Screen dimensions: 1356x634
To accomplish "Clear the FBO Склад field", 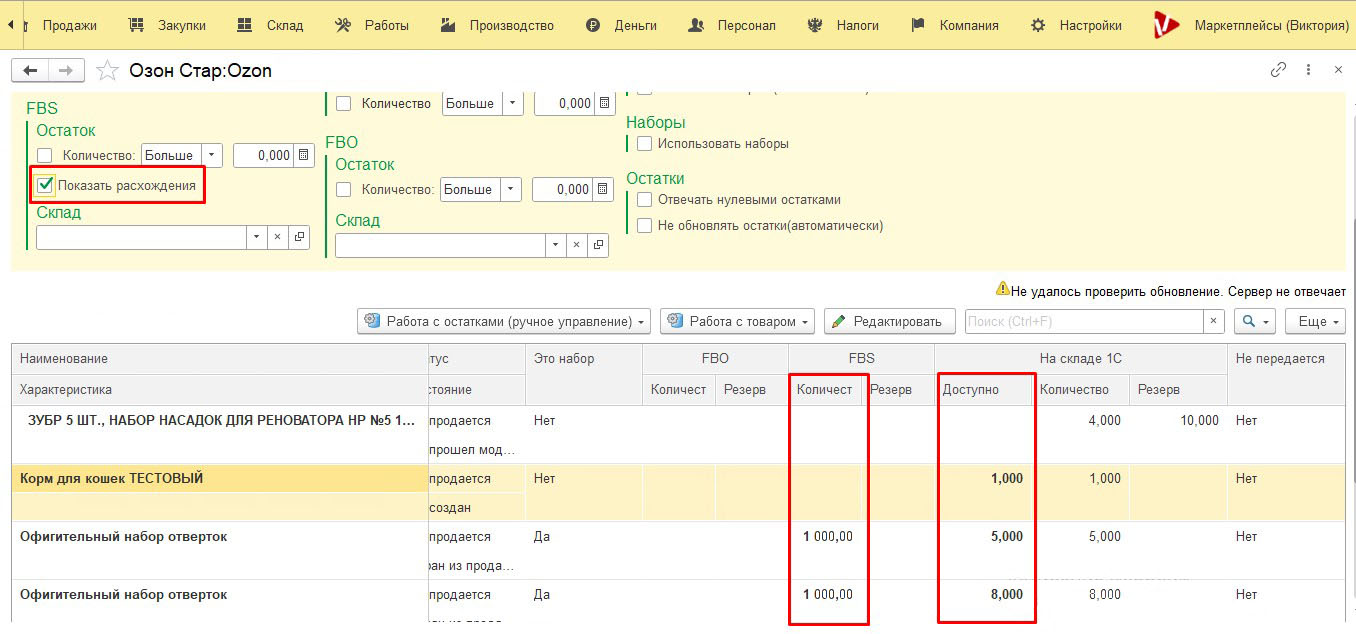I will pyautogui.click(x=577, y=245).
